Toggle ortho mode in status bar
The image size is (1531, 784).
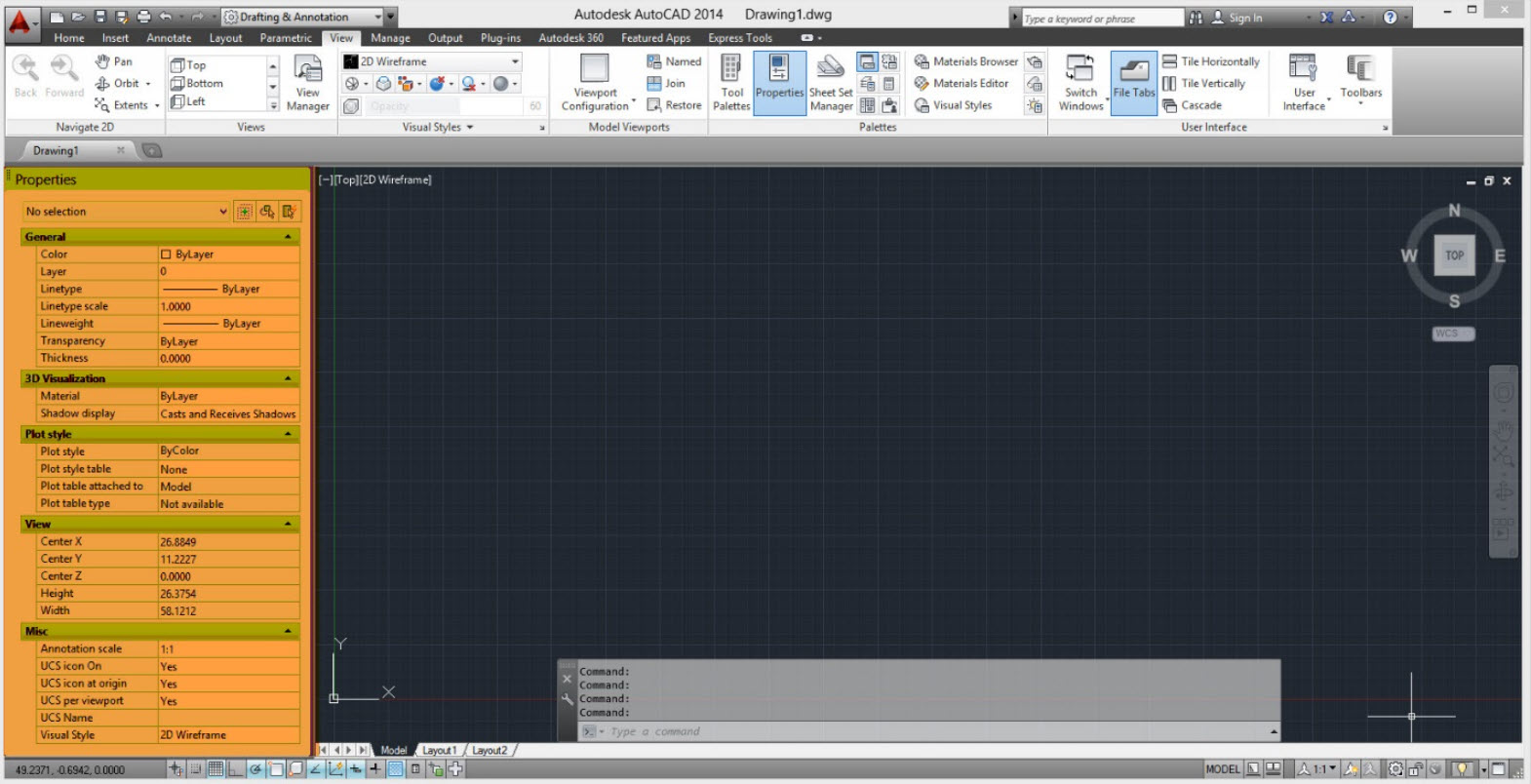235,768
